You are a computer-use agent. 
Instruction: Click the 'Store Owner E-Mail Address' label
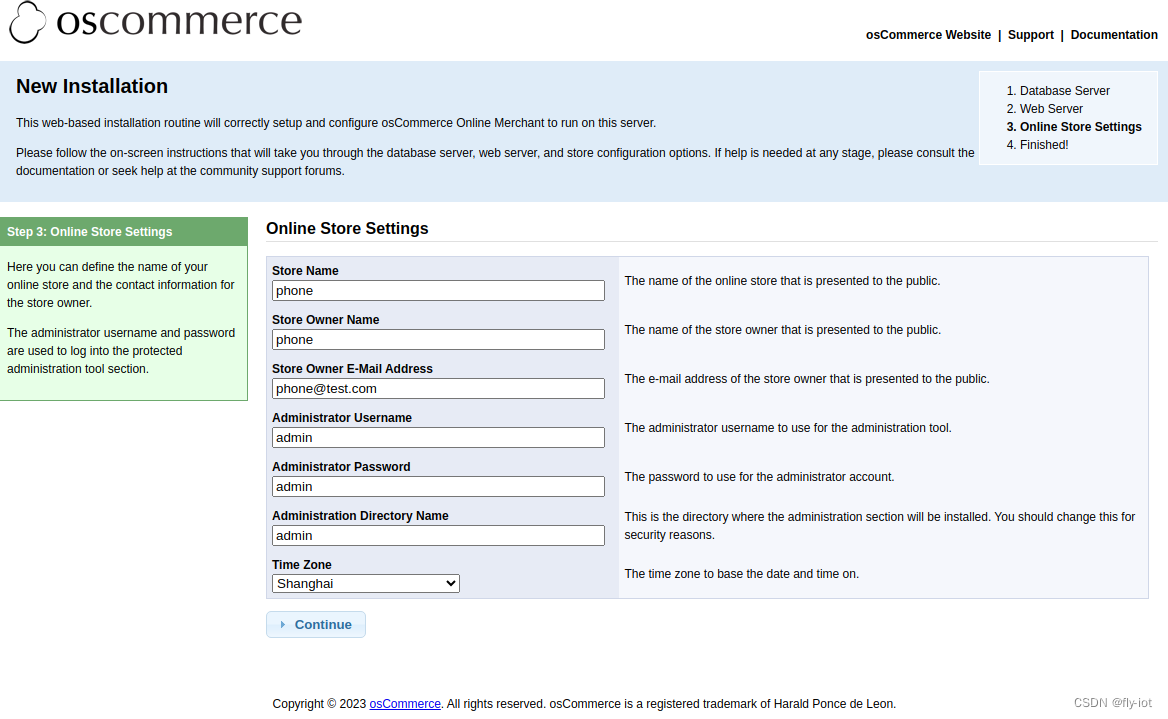tap(352, 369)
